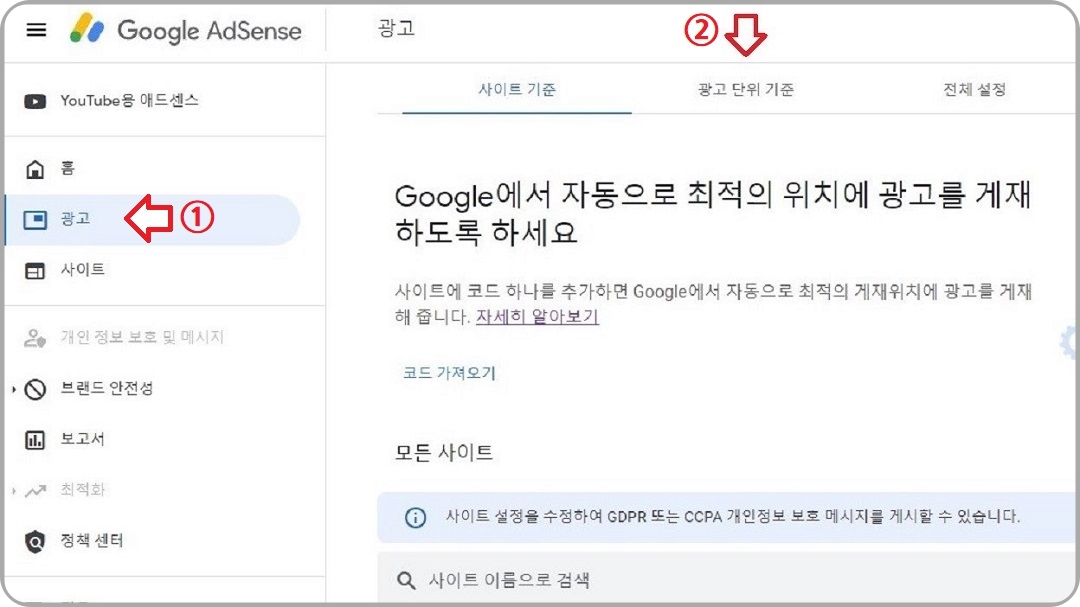Open the 전체 설정 tab

973,89
